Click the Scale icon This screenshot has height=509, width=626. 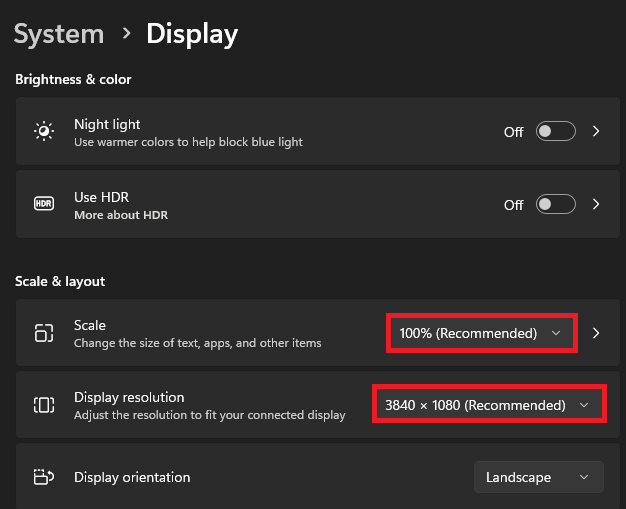(44, 333)
